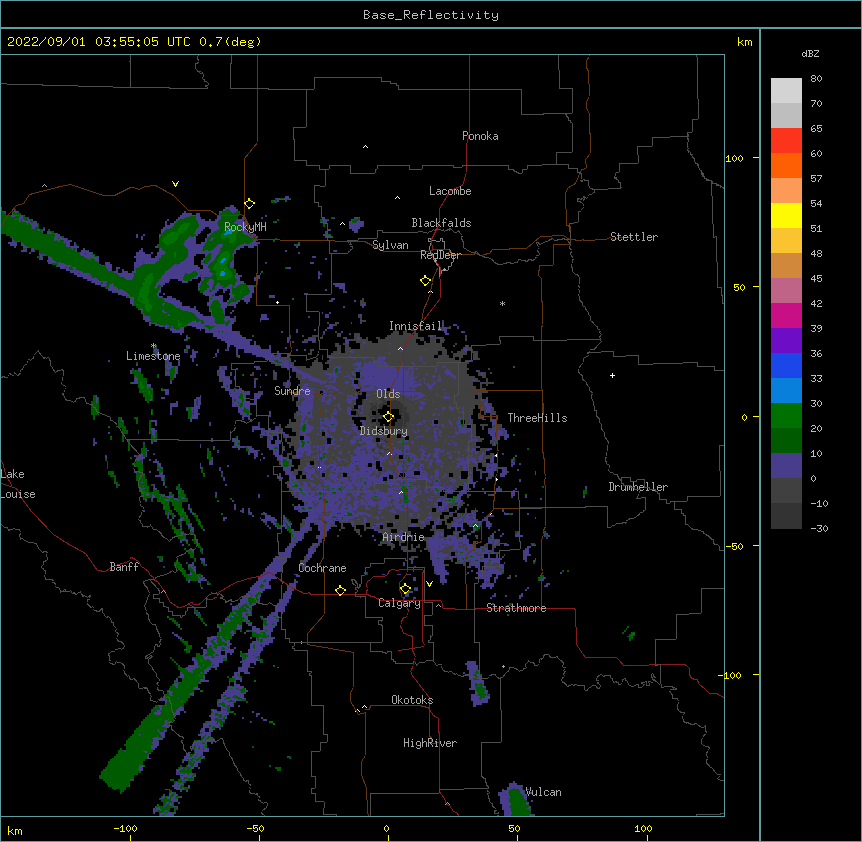The height and width of the screenshot is (842, 862).
Task: Click the asterisk marker above Limestone label
Action: click(154, 346)
